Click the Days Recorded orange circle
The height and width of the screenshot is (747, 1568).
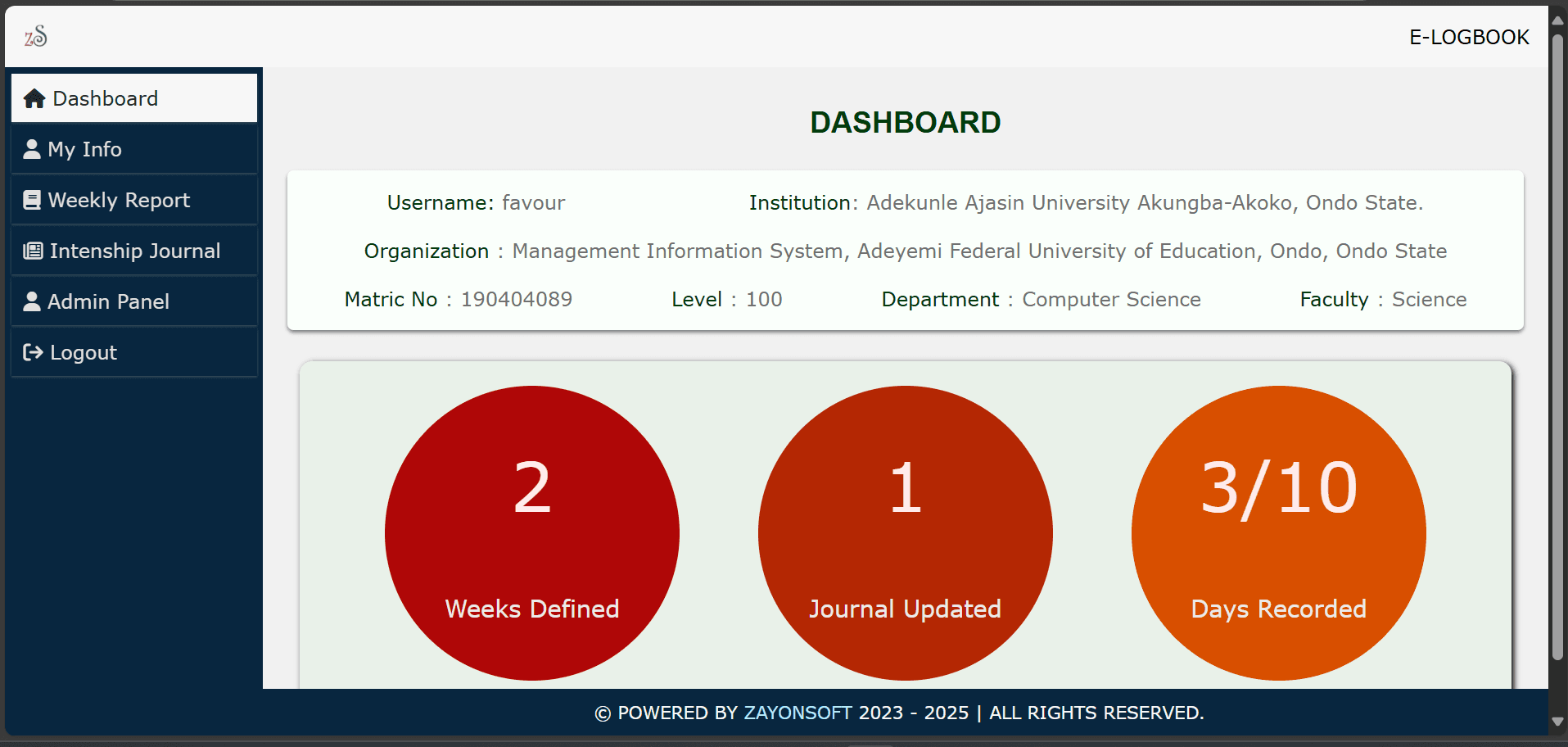point(1279,533)
